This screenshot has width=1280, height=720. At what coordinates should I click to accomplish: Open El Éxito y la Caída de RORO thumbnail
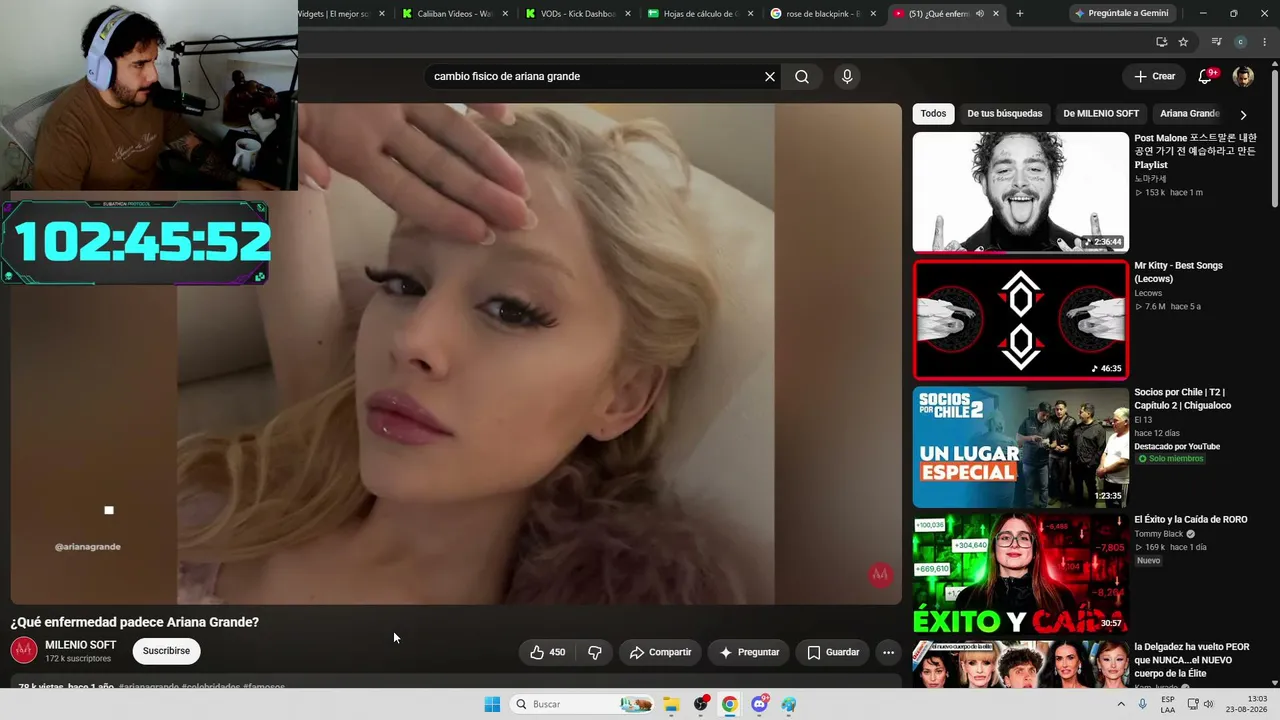click(1020, 574)
